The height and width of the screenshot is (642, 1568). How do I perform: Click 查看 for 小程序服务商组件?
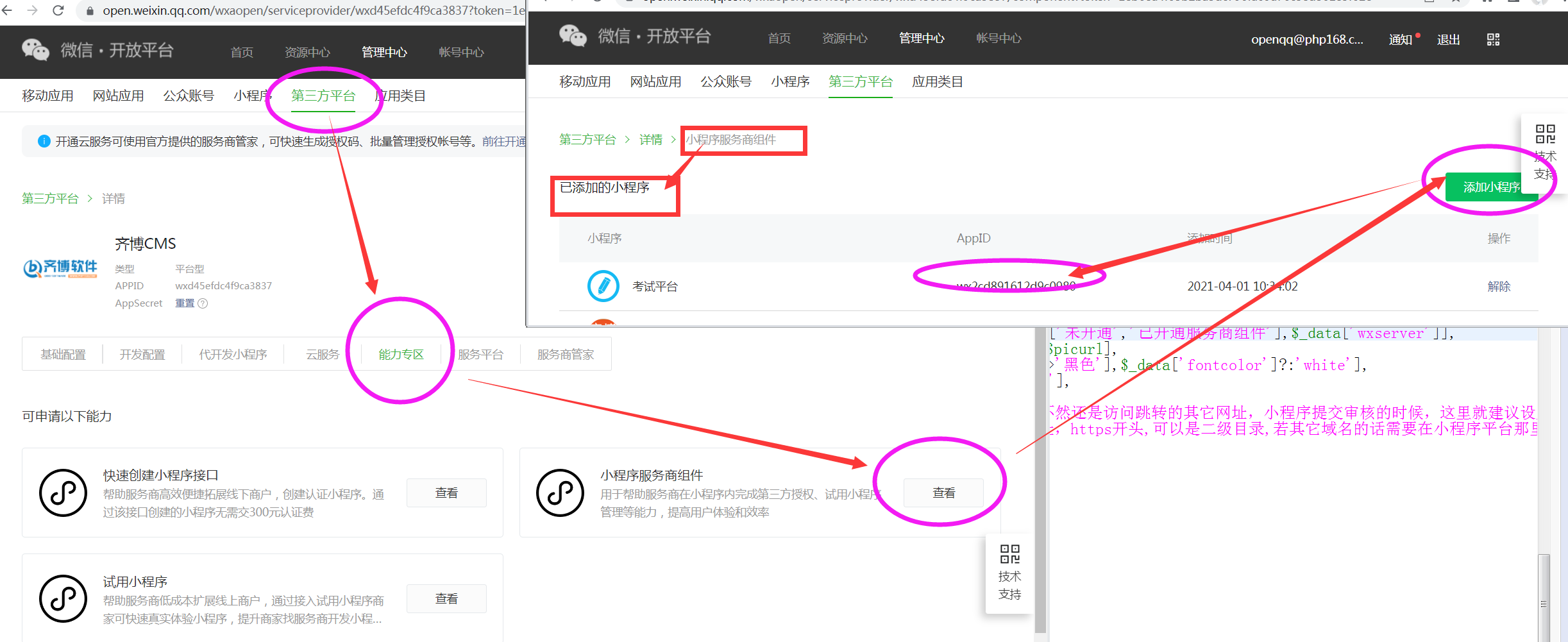[943, 493]
